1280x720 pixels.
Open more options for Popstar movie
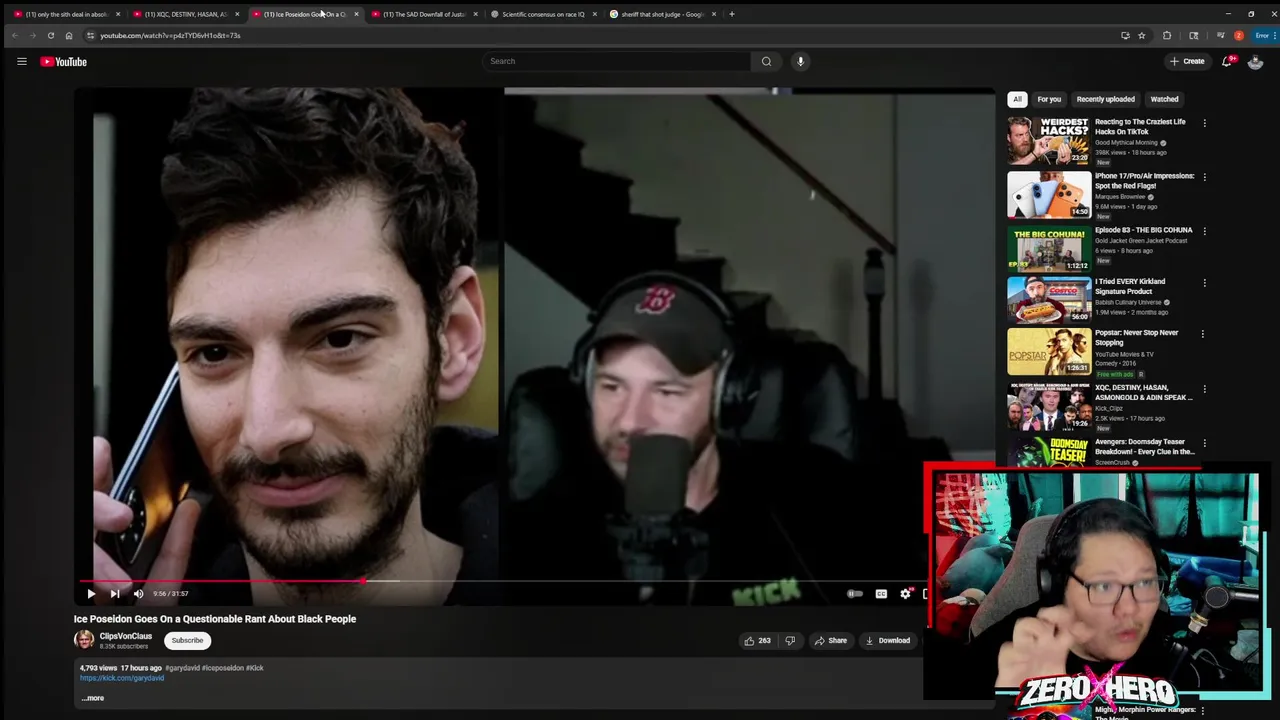pyautogui.click(x=1203, y=334)
